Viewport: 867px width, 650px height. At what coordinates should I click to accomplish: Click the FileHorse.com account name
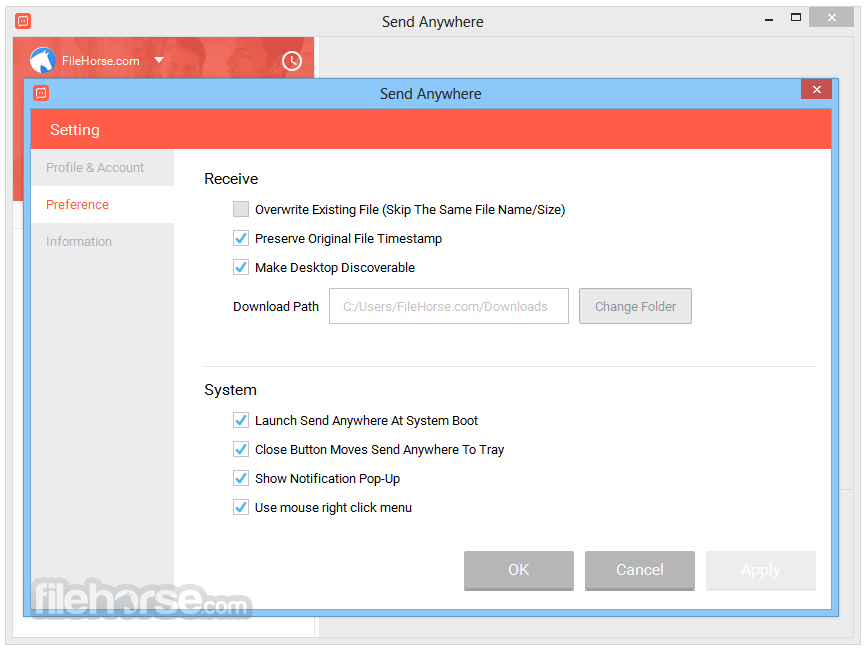tap(101, 61)
